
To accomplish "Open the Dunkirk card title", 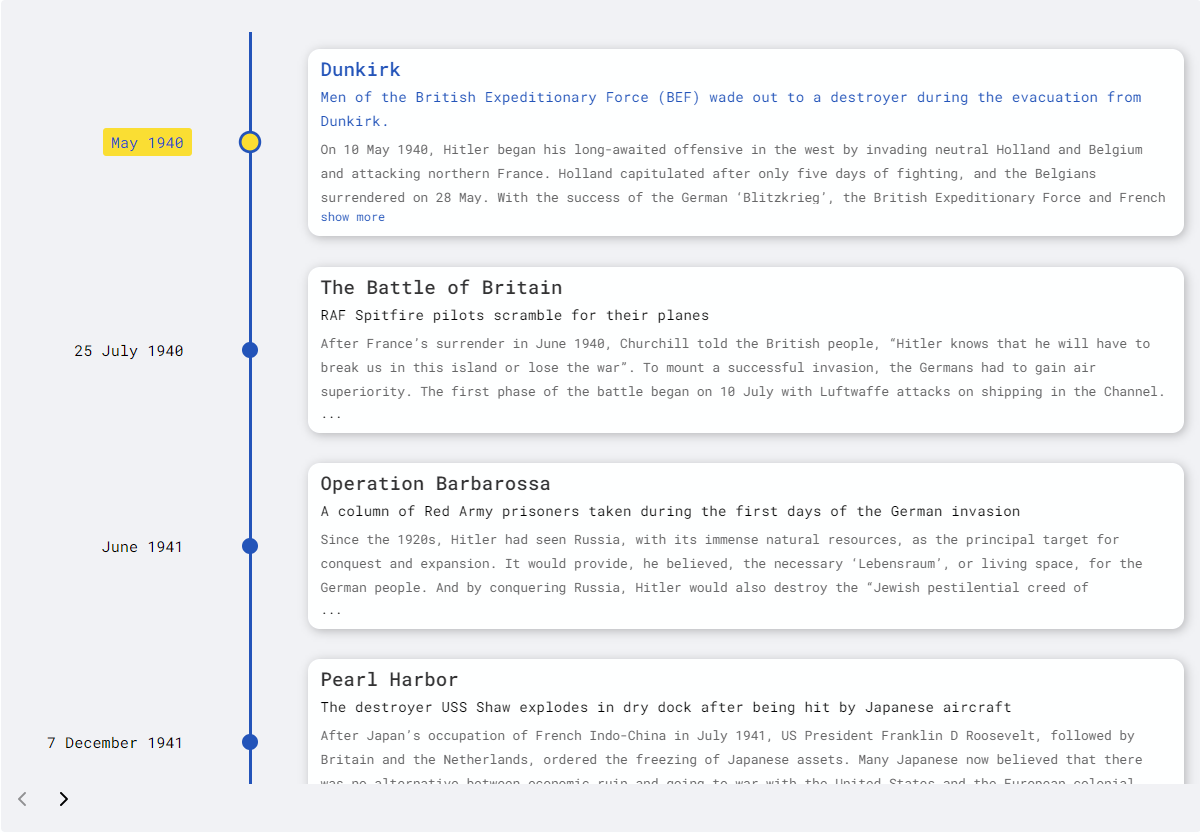I will pos(360,69).
